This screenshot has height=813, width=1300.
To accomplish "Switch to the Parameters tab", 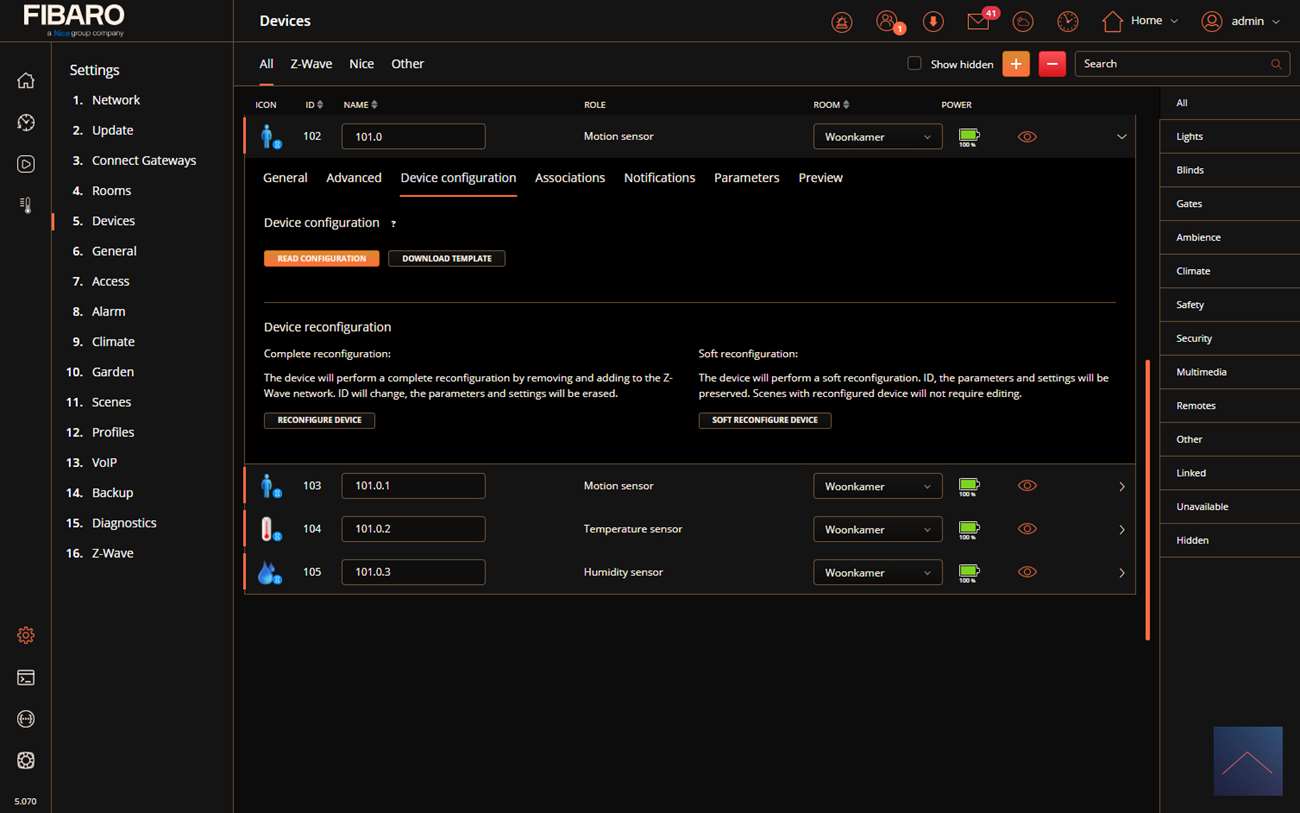I will point(746,178).
